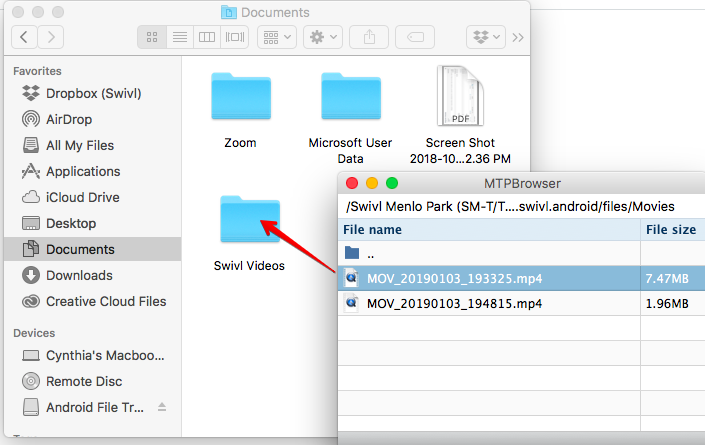The image size is (705, 445).
Task: Select AirDrop in the Finder sidebar
Action: click(x=70, y=119)
